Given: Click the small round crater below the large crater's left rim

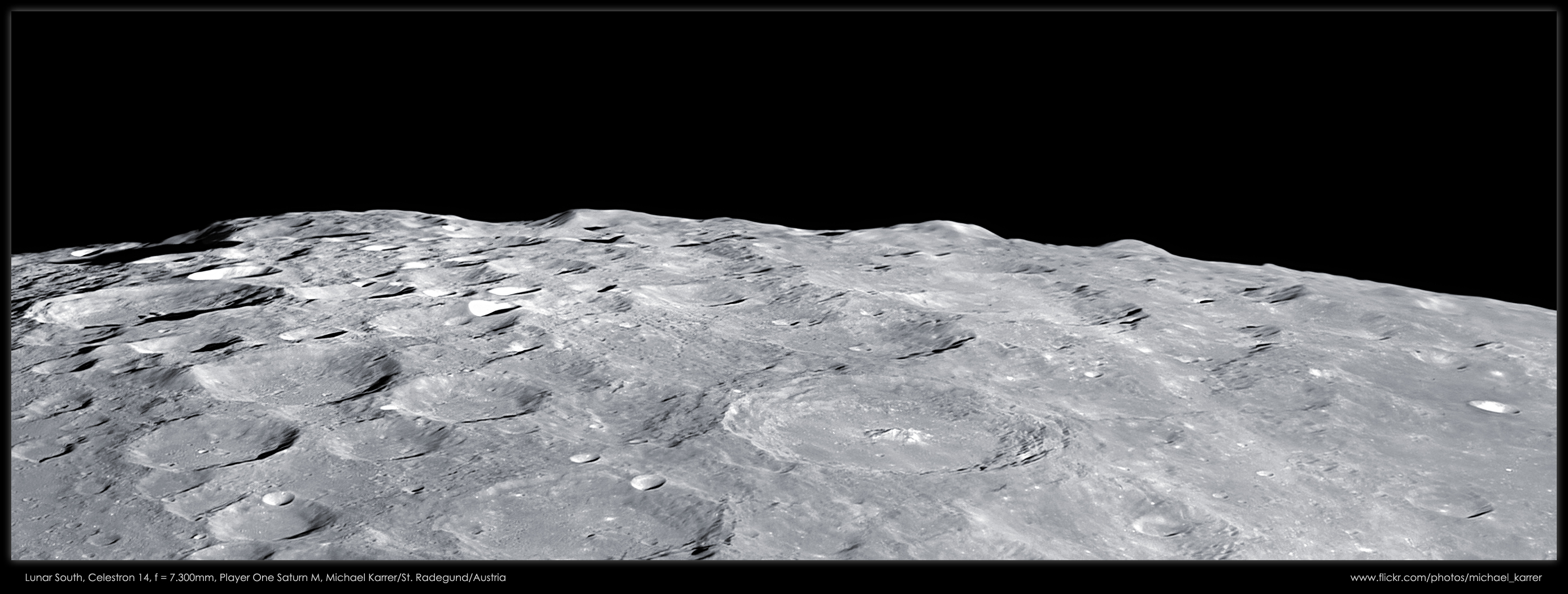Looking at the screenshot, I should tap(647, 482).
